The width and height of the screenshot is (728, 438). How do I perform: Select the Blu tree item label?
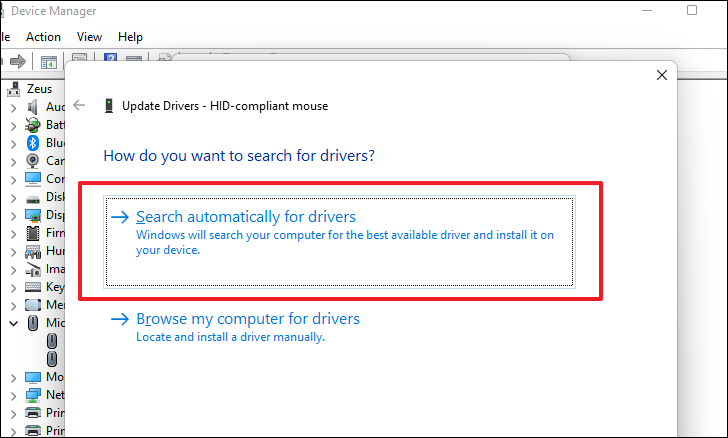[x=55, y=143]
